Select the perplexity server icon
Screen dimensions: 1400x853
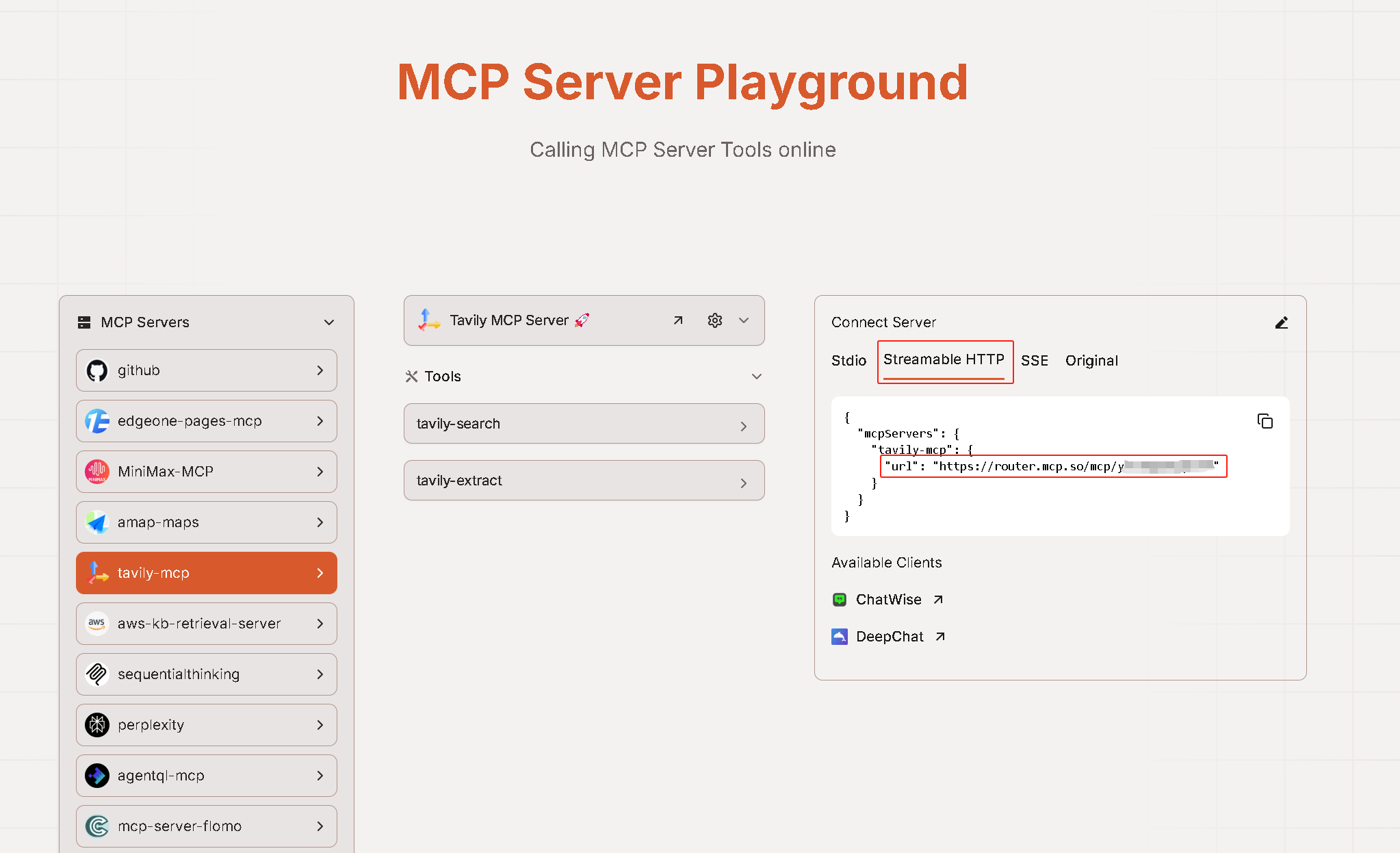(x=97, y=725)
